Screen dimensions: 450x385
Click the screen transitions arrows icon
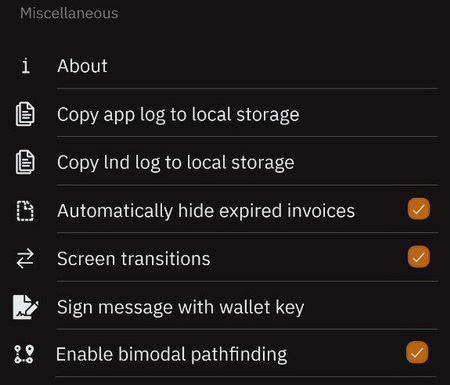tap(25, 259)
